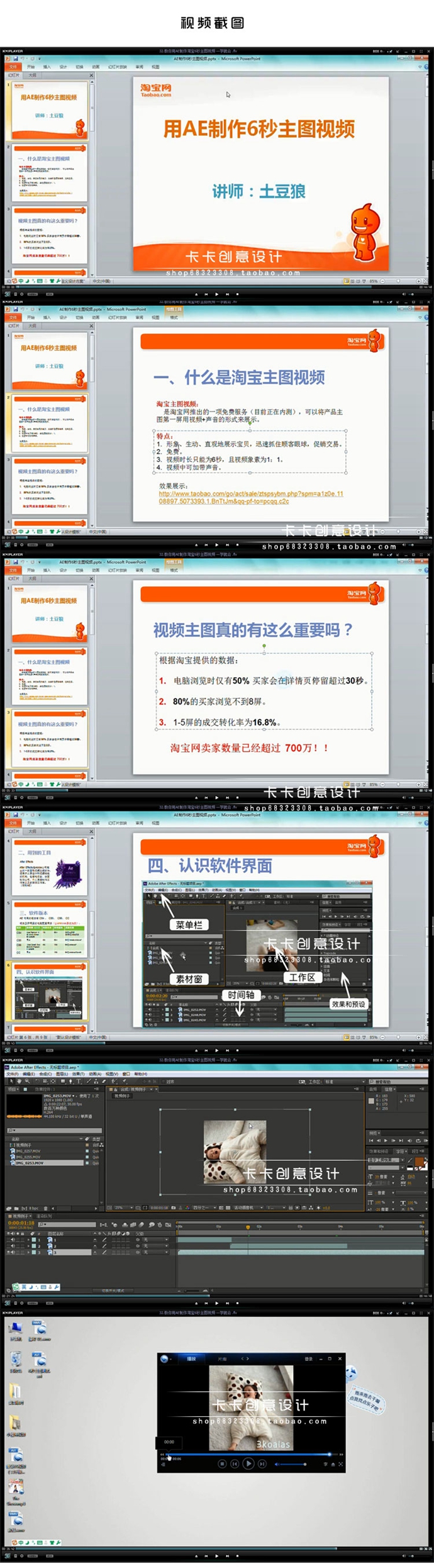Open 格式 ribbon tab in 什么是淘宝主图视频 PowerPoint
Screen dimensions: 434x1568
pos(174,318)
